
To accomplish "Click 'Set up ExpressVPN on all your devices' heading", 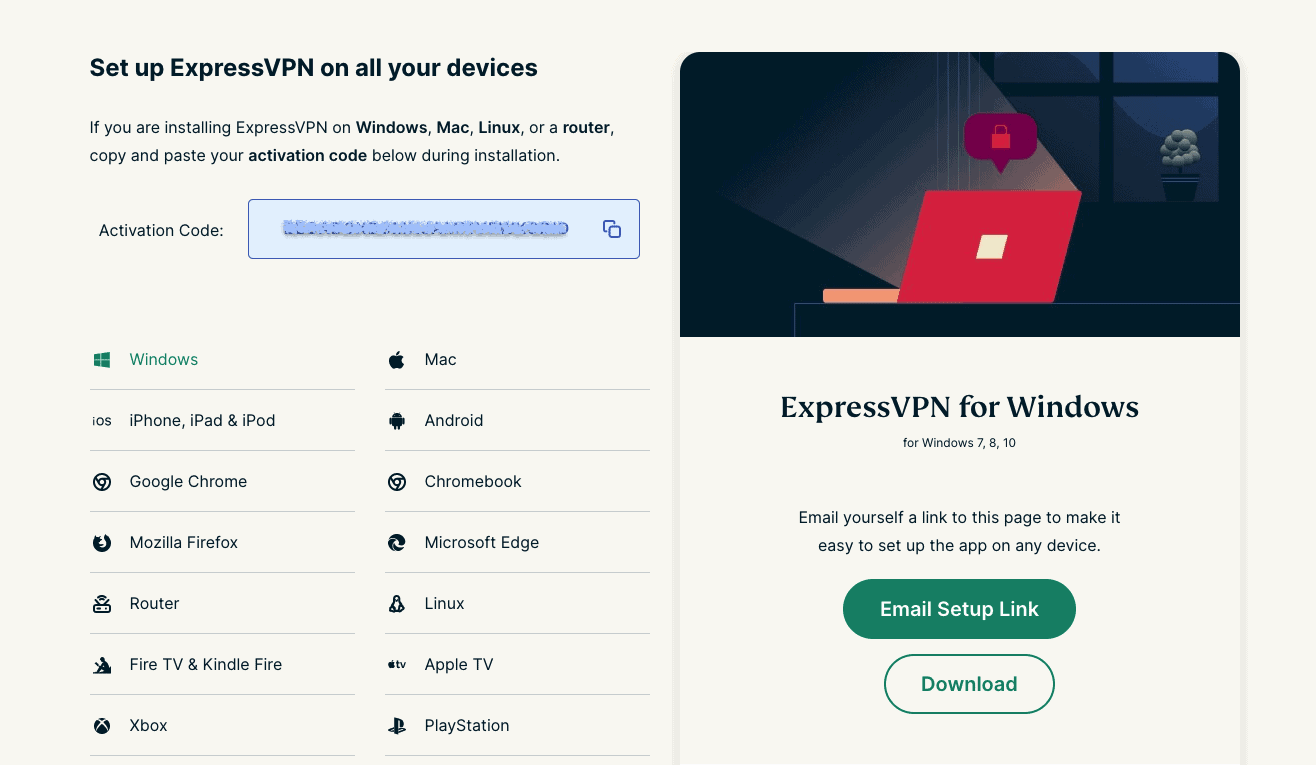I will pos(314,68).
